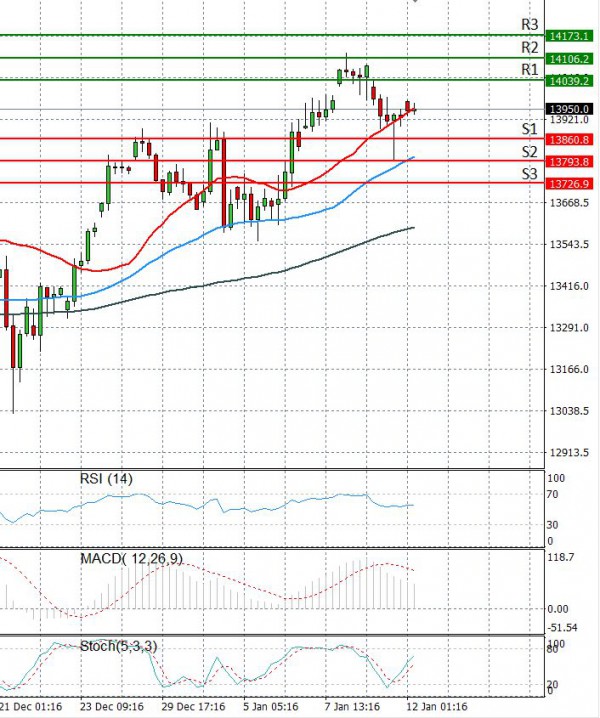
Task: Click the RSI scale level 70
Action: [553, 495]
